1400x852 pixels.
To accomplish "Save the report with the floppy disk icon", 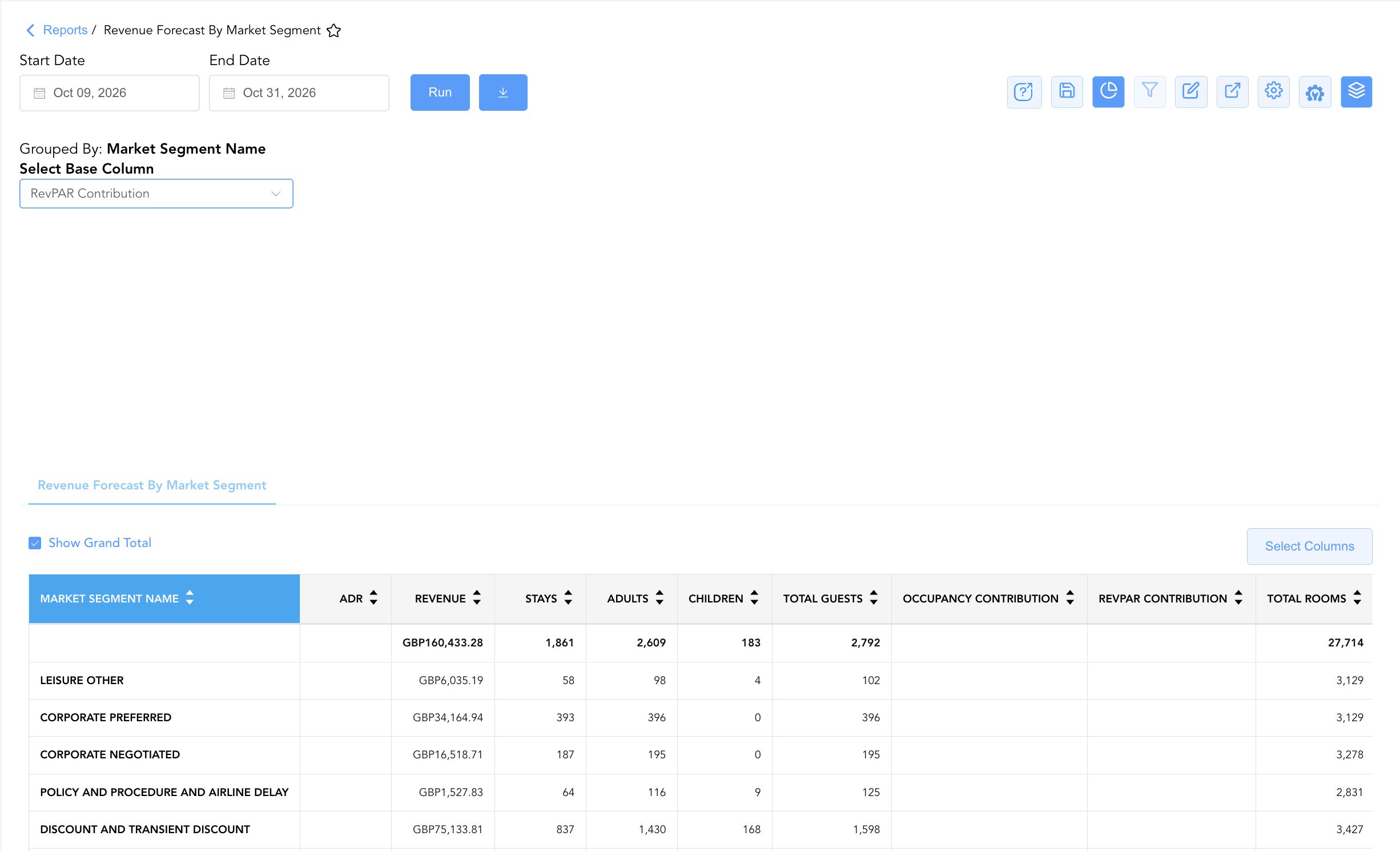I will 1067,92.
